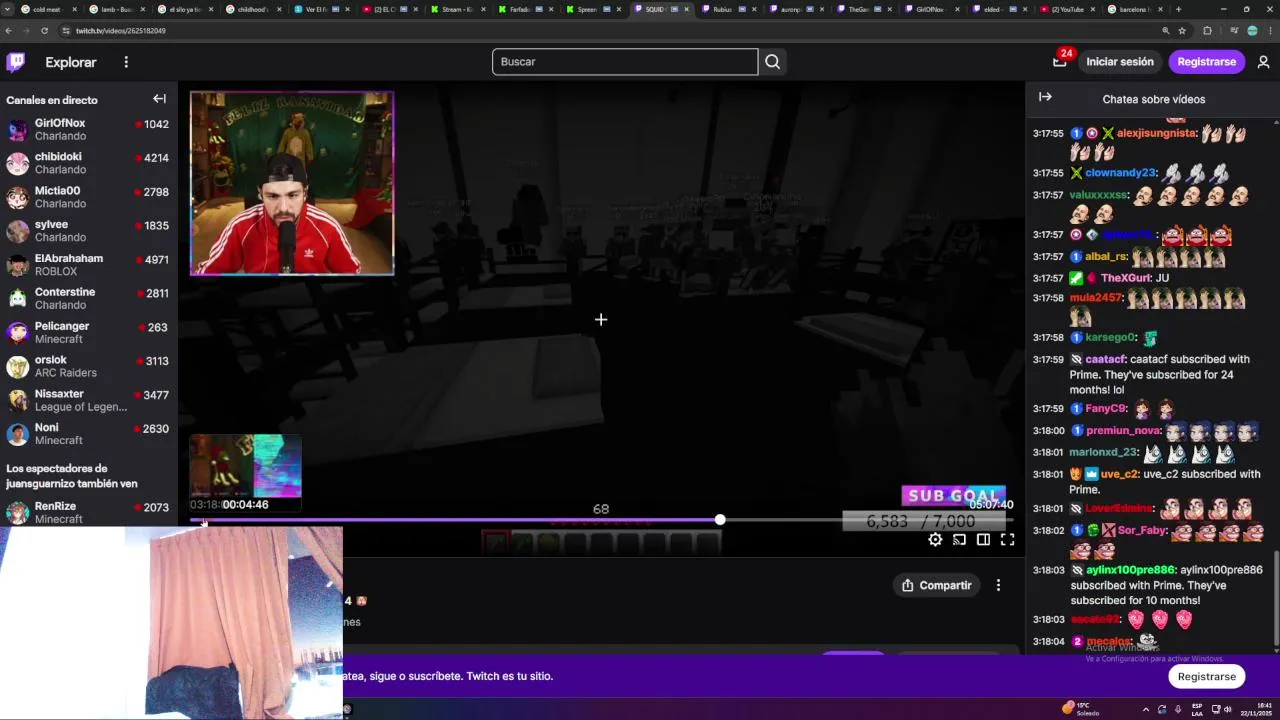Open chibidoki channel from sidebar

coord(88,163)
